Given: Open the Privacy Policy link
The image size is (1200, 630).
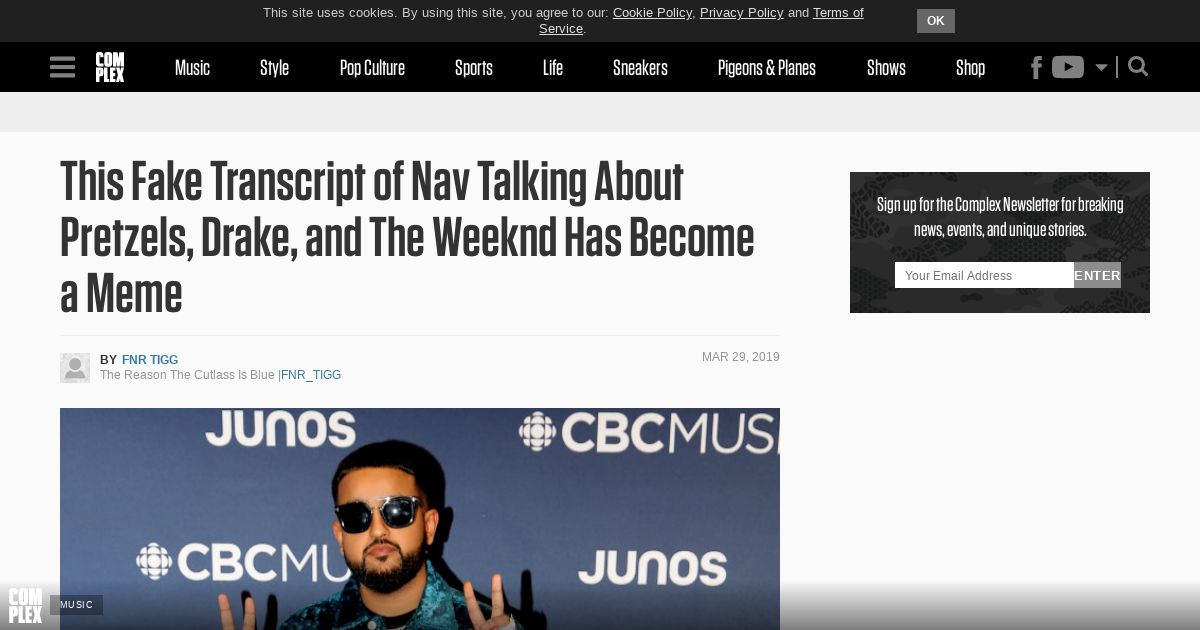Looking at the screenshot, I should (x=742, y=13).
